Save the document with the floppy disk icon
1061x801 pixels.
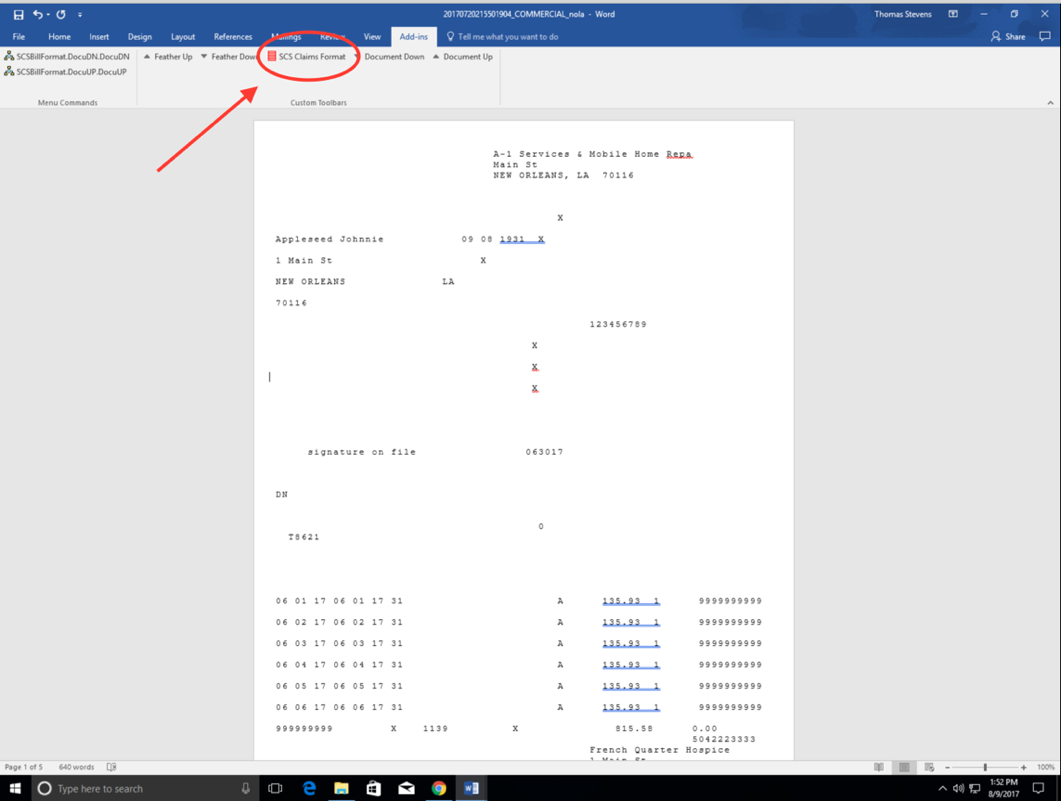[x=18, y=14]
